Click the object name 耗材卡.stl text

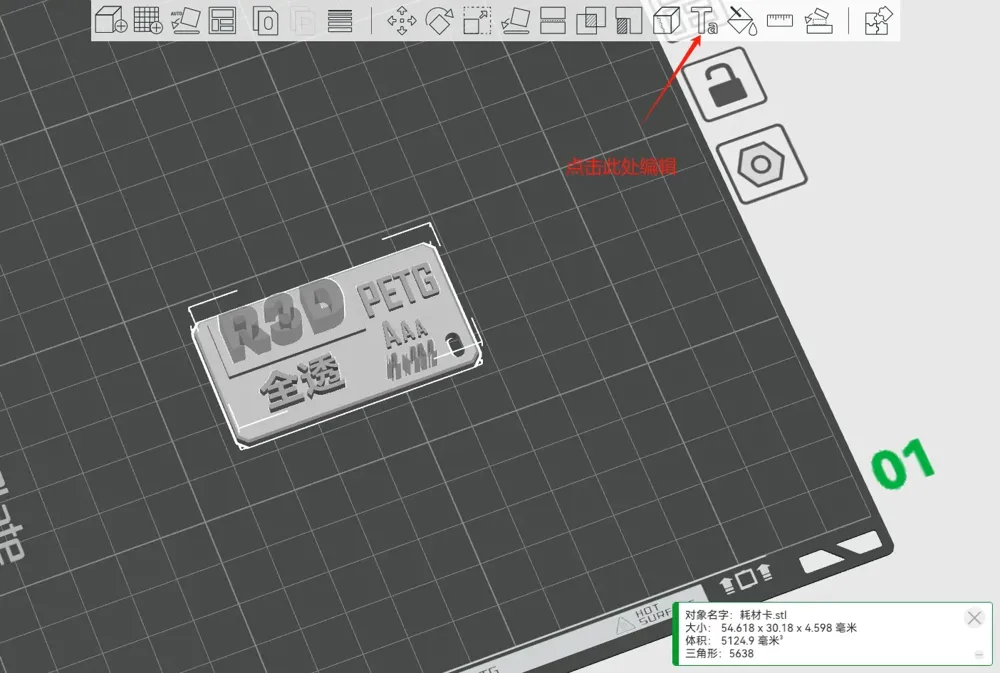pos(763,615)
